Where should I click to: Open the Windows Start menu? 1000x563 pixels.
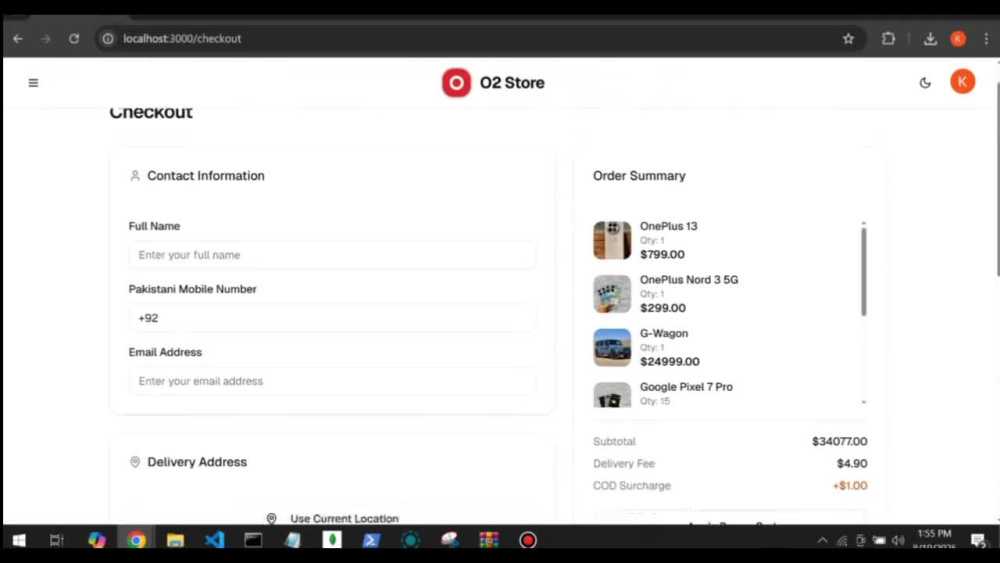click(x=19, y=540)
